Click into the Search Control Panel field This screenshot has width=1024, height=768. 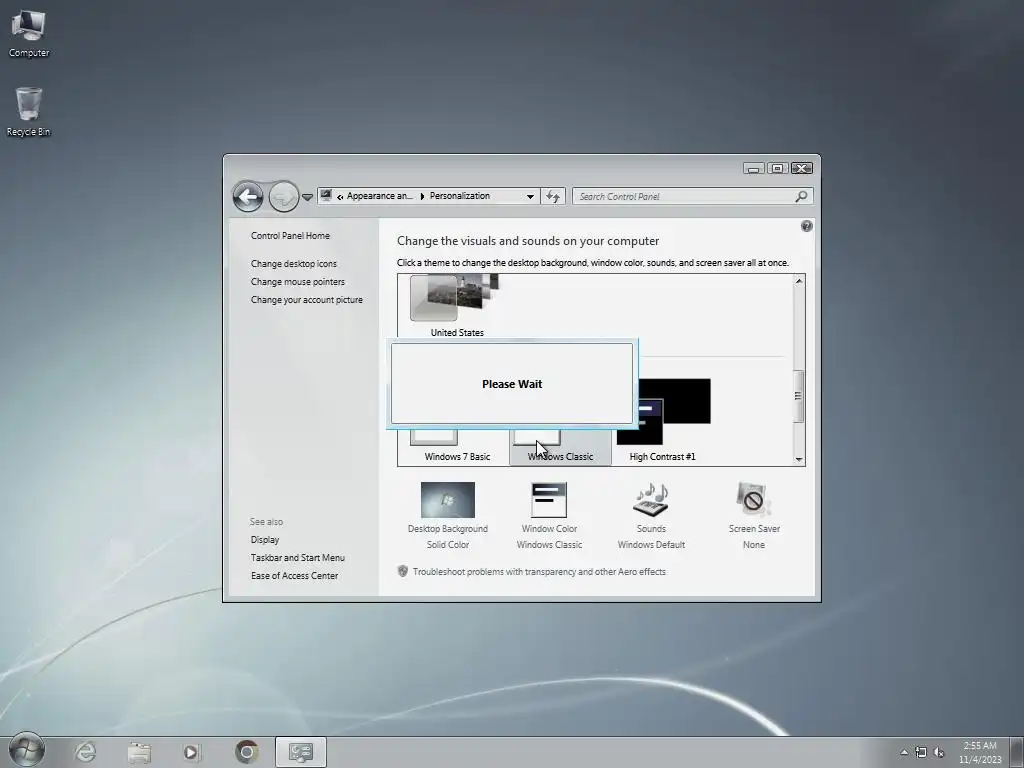(x=692, y=196)
